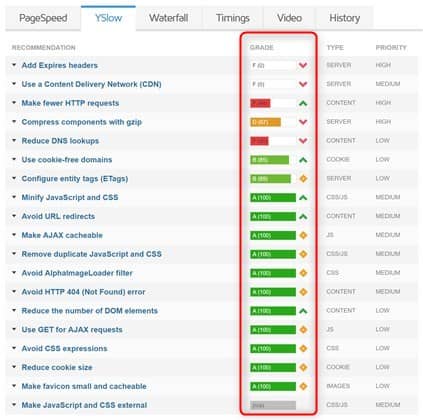The height and width of the screenshot is (420, 423).
Task: Expand arrow beside Compress components with gzip
Action: (14, 122)
